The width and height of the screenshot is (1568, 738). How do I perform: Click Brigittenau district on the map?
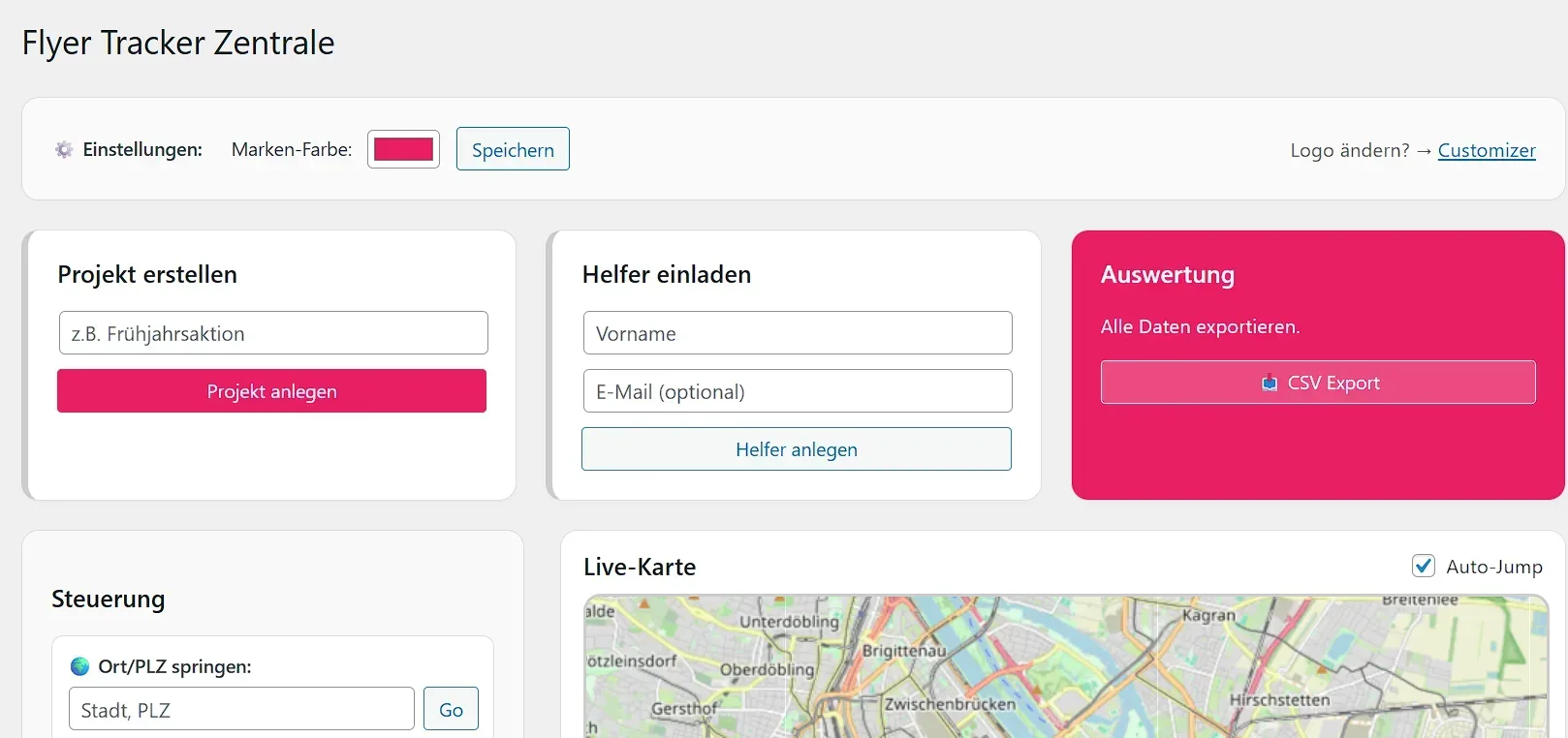coord(903,651)
